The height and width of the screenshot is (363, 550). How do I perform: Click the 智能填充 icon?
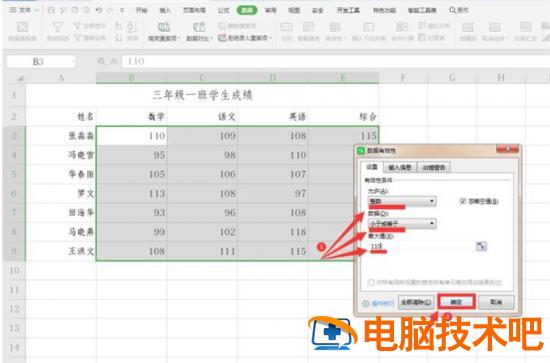pos(308,27)
